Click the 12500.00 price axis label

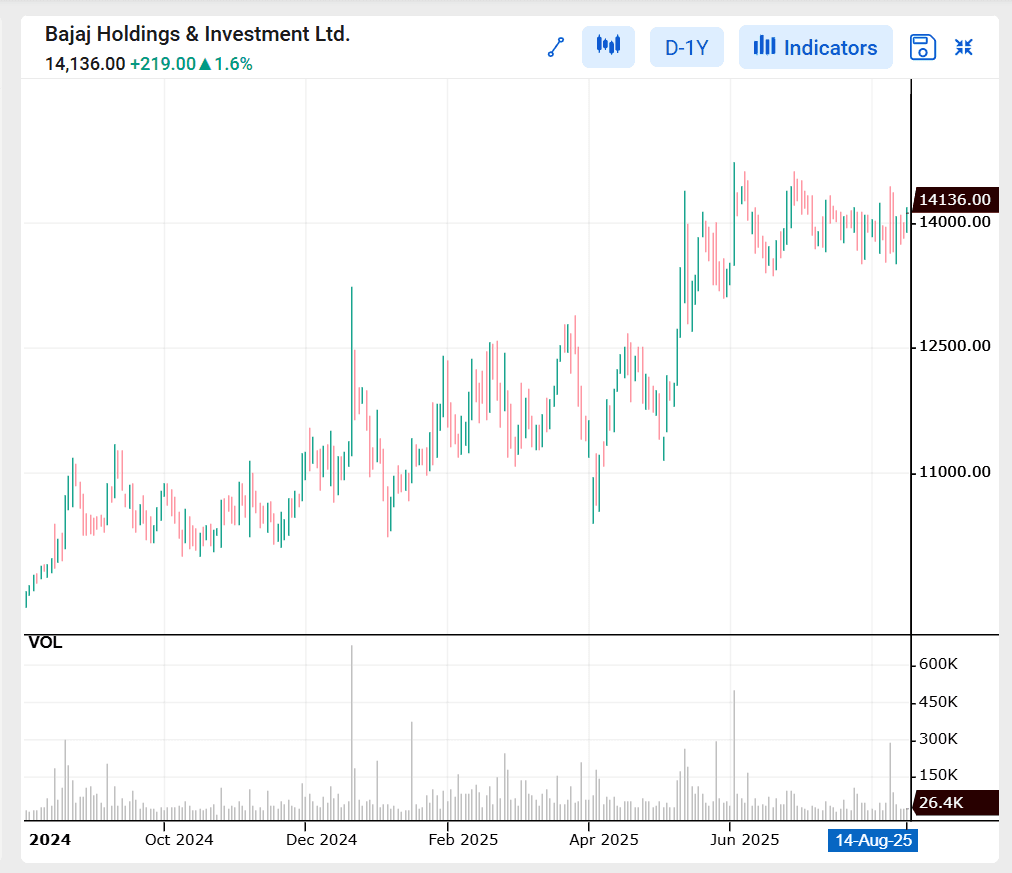pos(955,346)
